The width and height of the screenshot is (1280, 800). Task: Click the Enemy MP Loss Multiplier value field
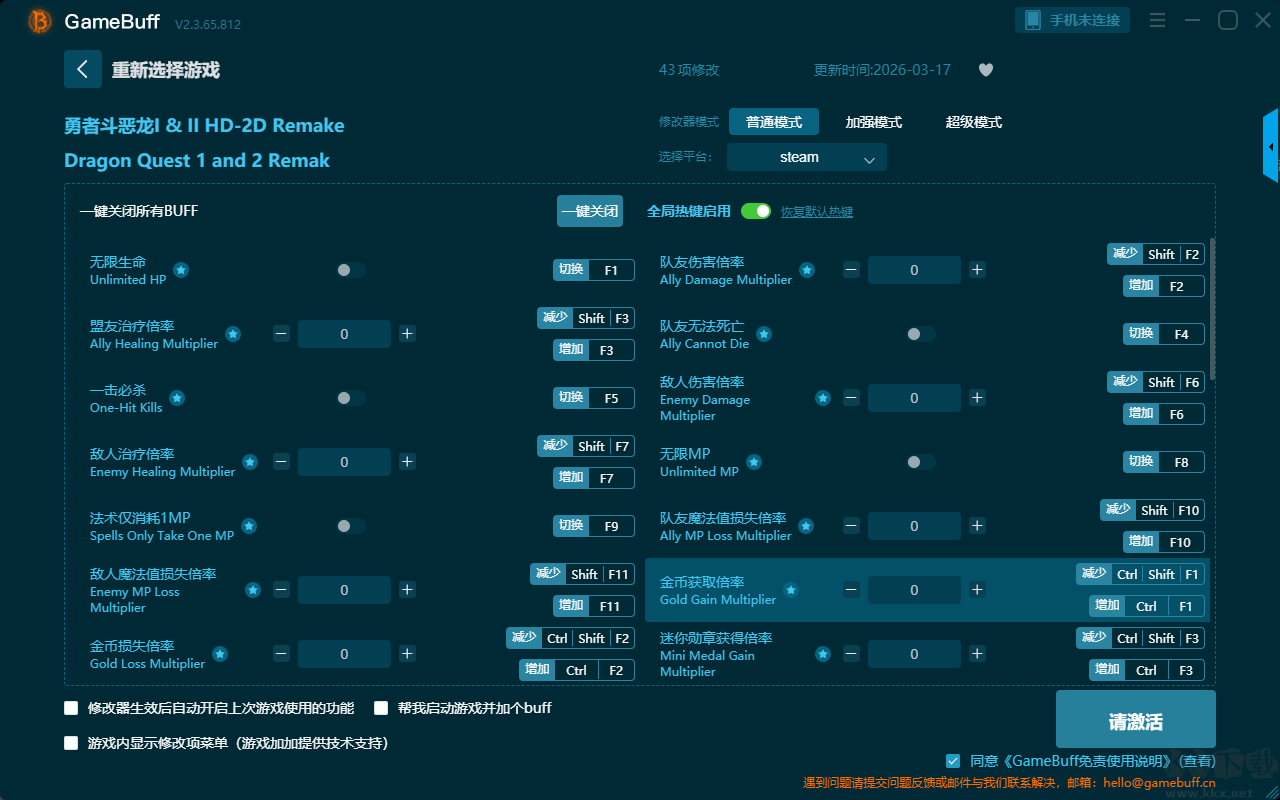344,590
